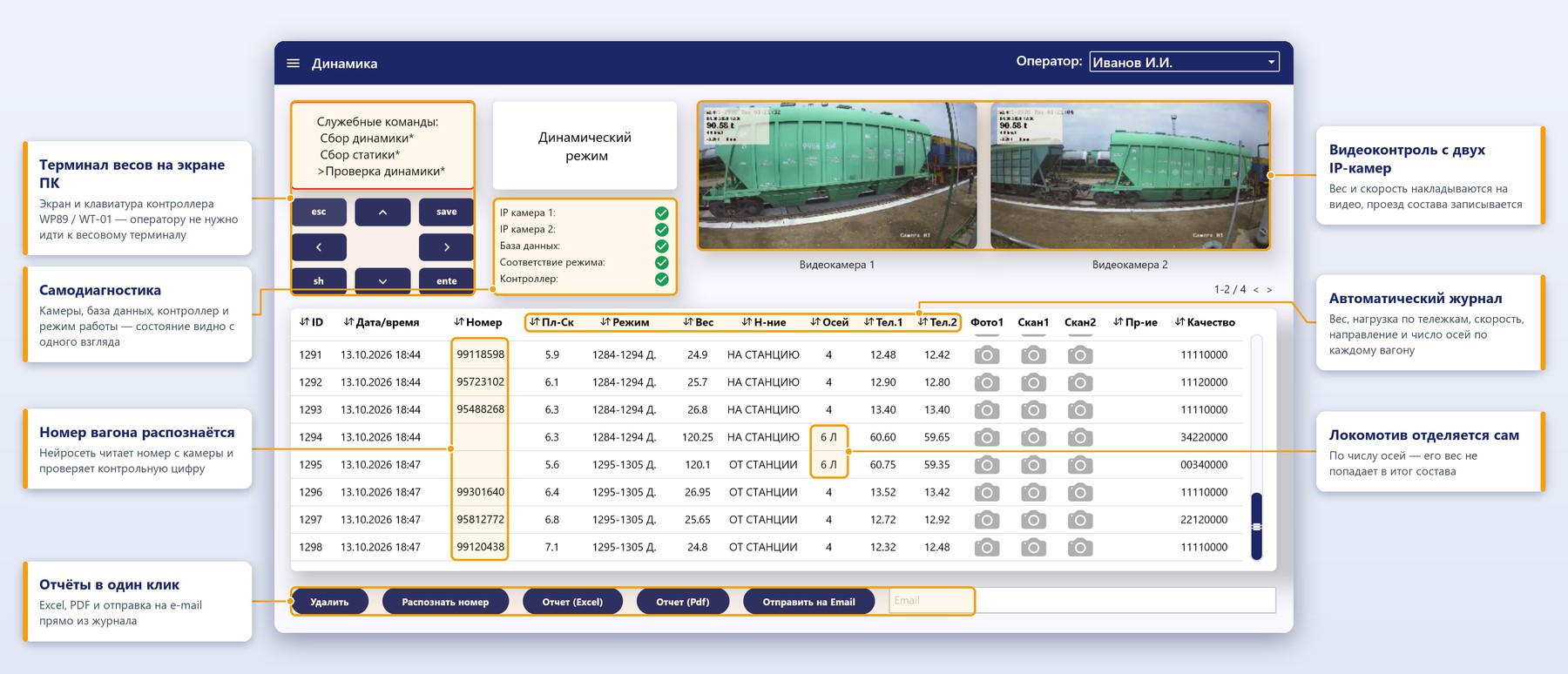
Task: Open the hamburger menu next to Динамика
Action: pyautogui.click(x=294, y=64)
